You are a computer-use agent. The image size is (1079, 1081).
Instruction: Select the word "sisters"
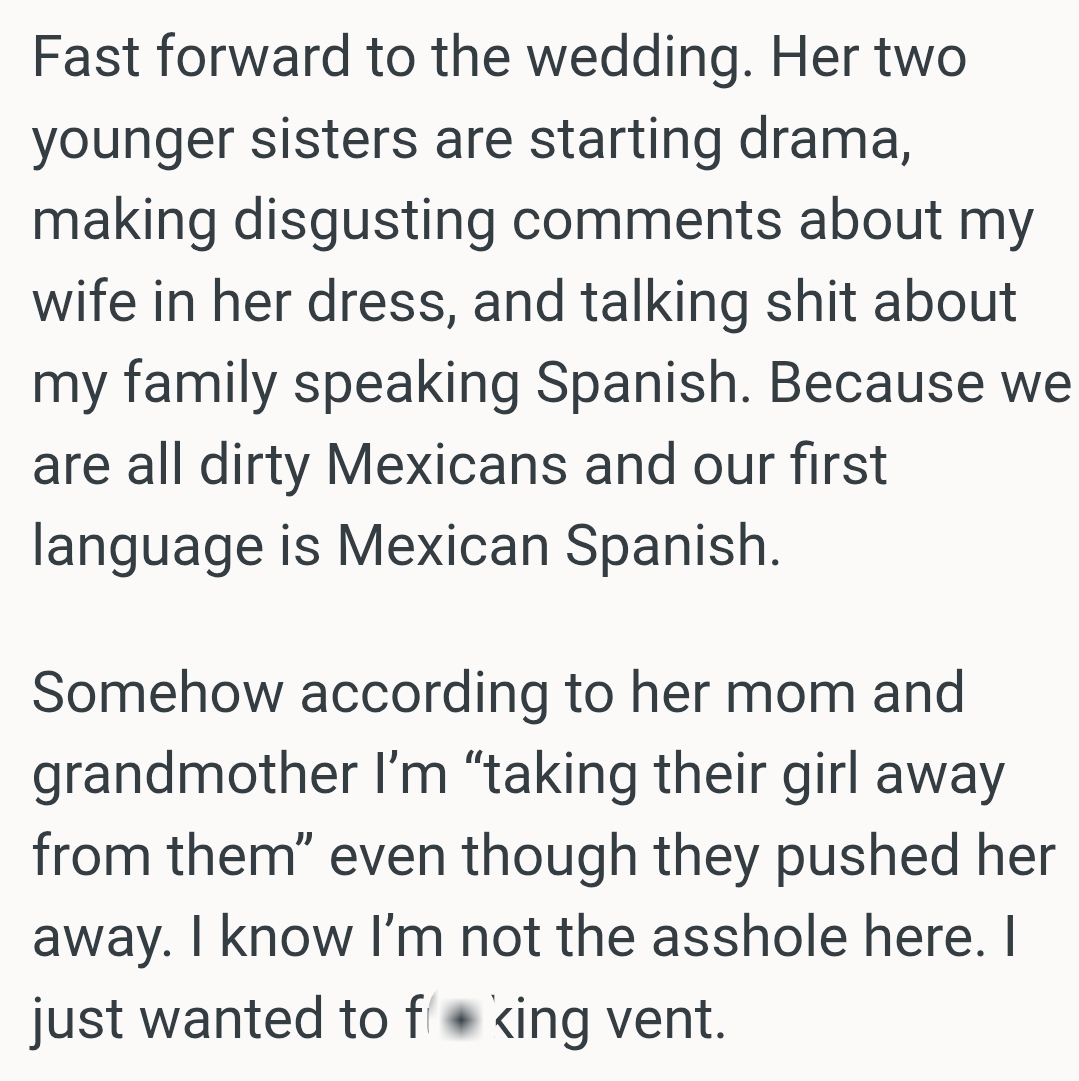[334, 140]
